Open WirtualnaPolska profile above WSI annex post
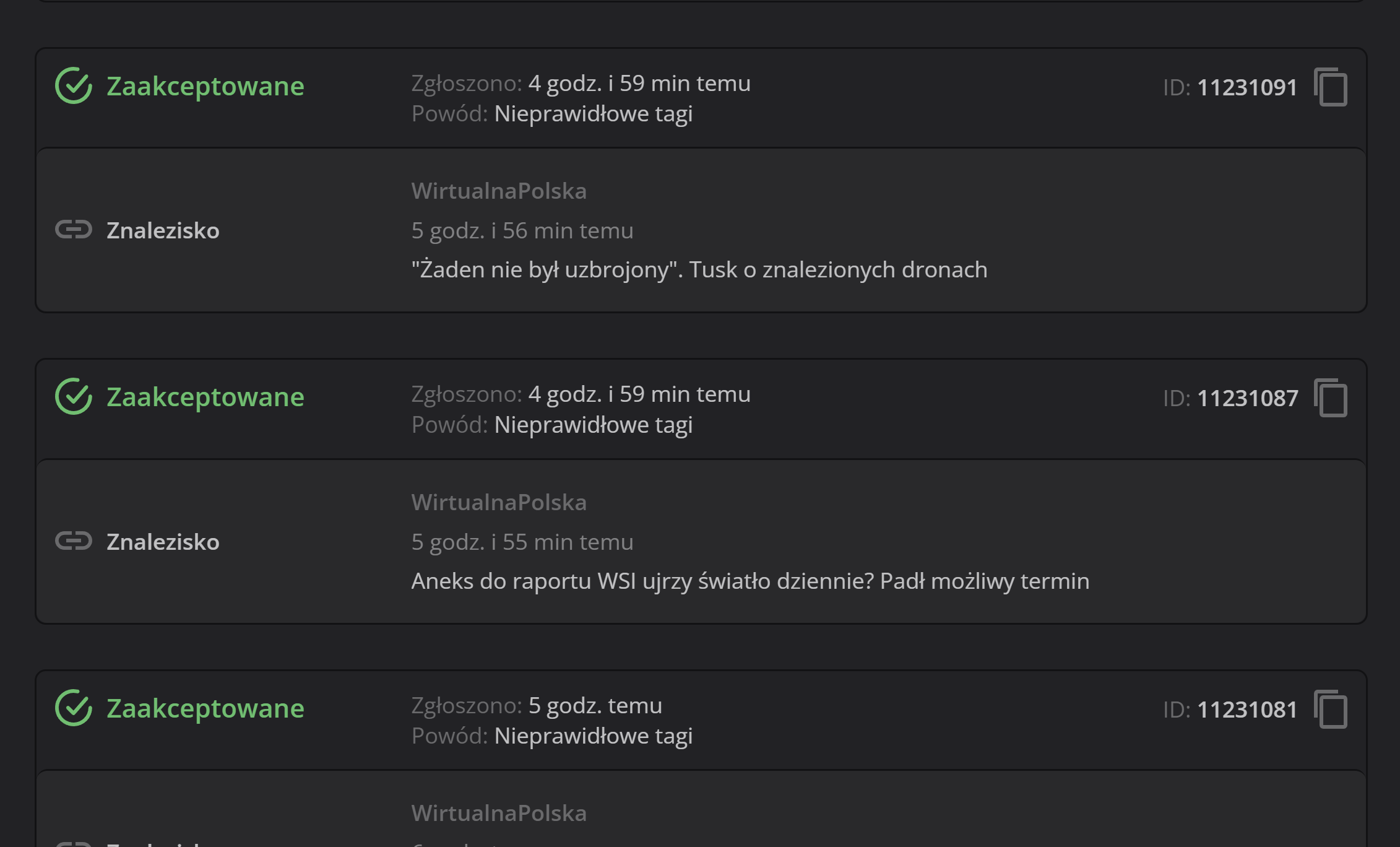 pyautogui.click(x=499, y=502)
